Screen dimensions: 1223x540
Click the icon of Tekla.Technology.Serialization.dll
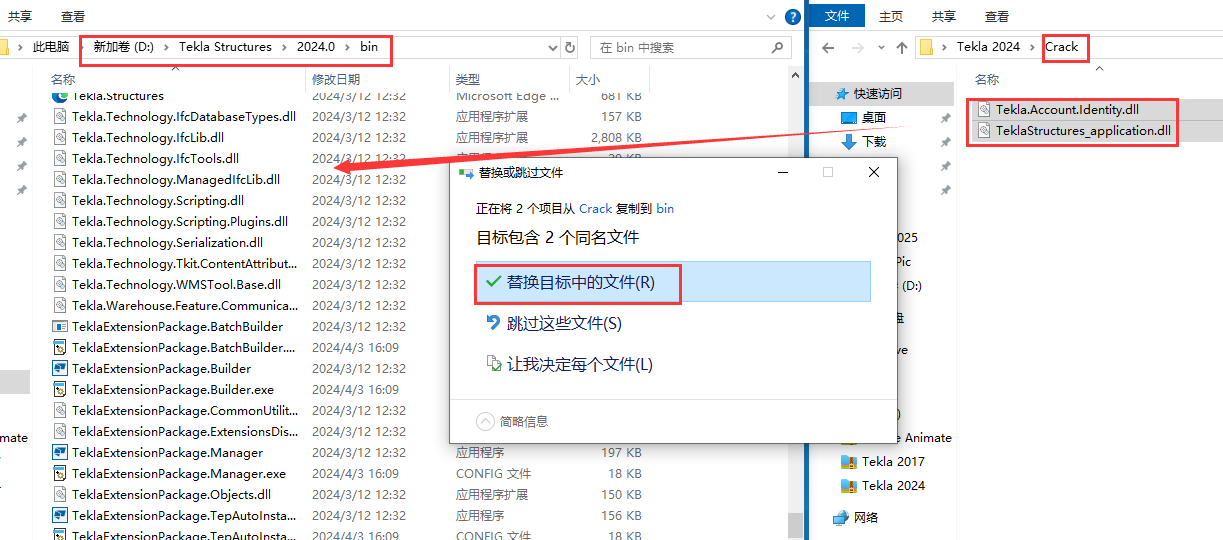(60, 243)
